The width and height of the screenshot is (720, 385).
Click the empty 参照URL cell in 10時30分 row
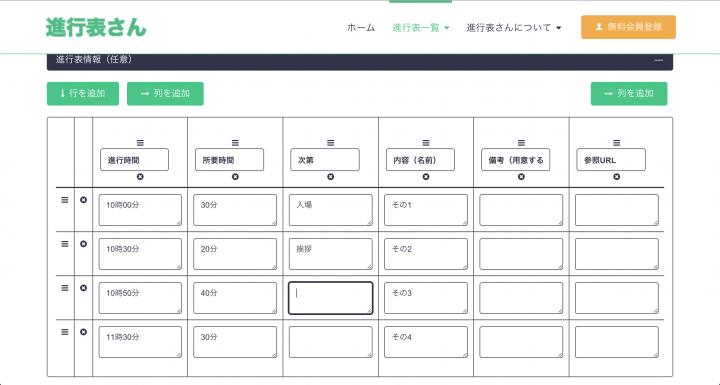pos(617,254)
